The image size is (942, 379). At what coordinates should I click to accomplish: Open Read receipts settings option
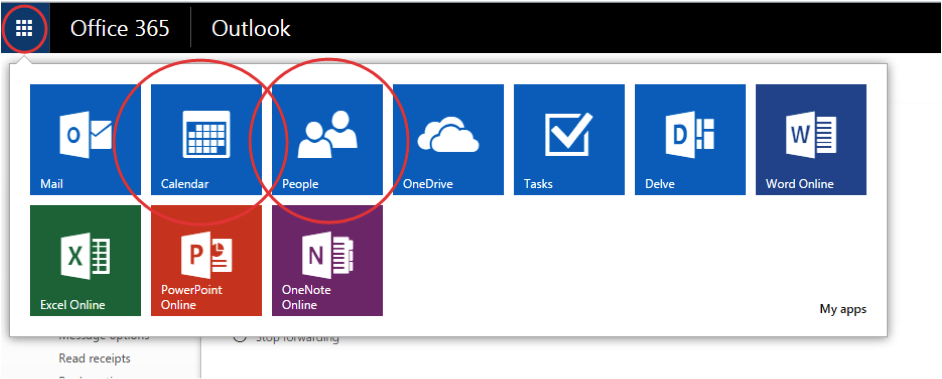94,359
